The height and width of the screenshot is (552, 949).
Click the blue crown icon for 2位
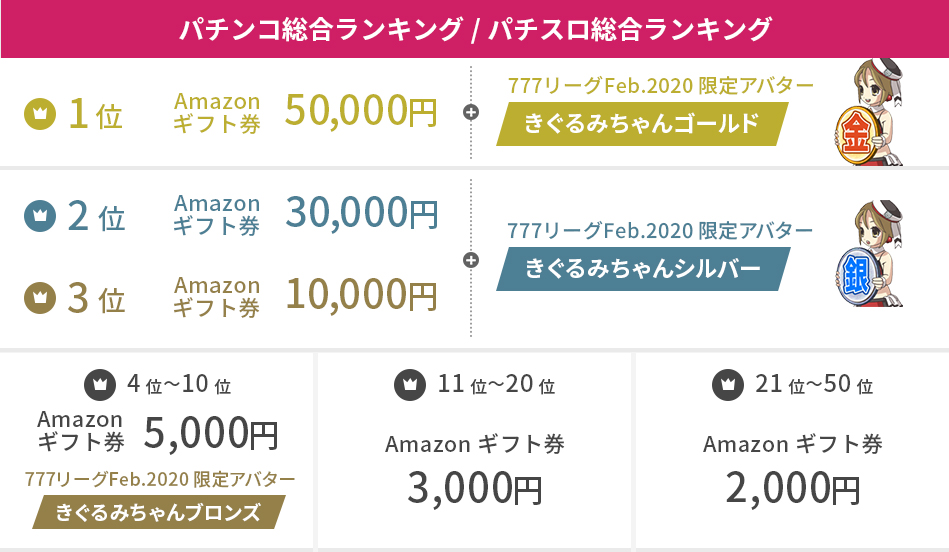point(40,214)
